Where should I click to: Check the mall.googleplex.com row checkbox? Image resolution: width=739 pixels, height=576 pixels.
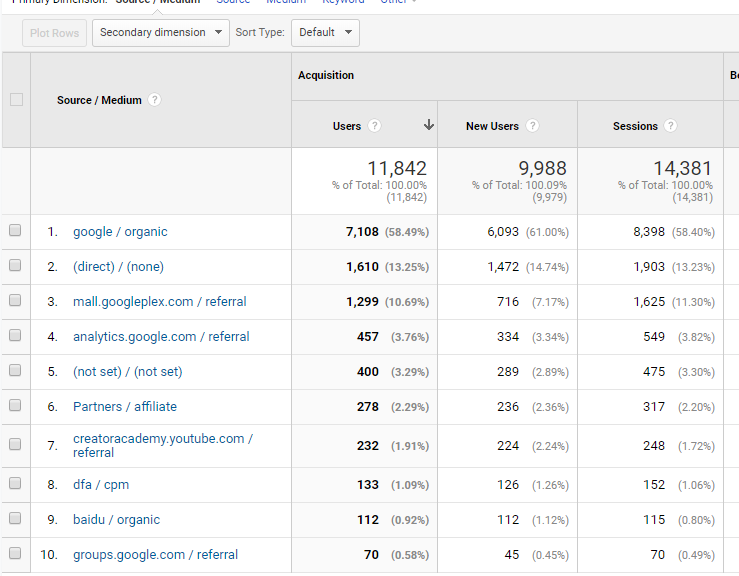15,300
